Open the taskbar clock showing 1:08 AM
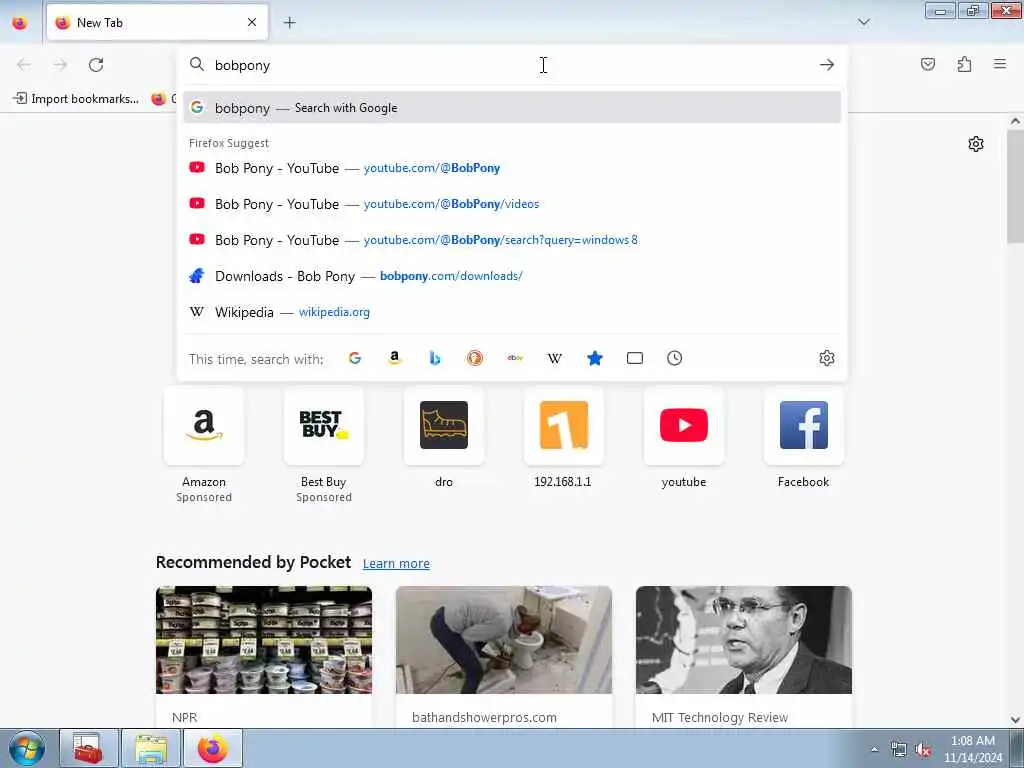The height and width of the screenshot is (768, 1024). (x=973, y=749)
